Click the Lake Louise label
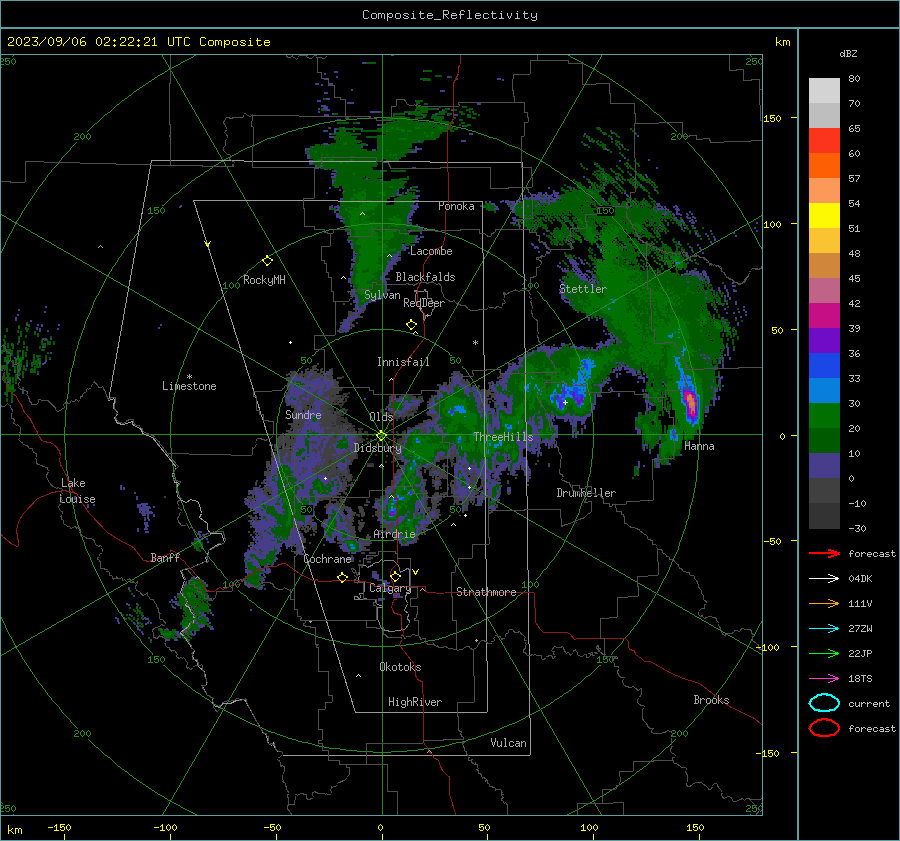 coord(77,491)
